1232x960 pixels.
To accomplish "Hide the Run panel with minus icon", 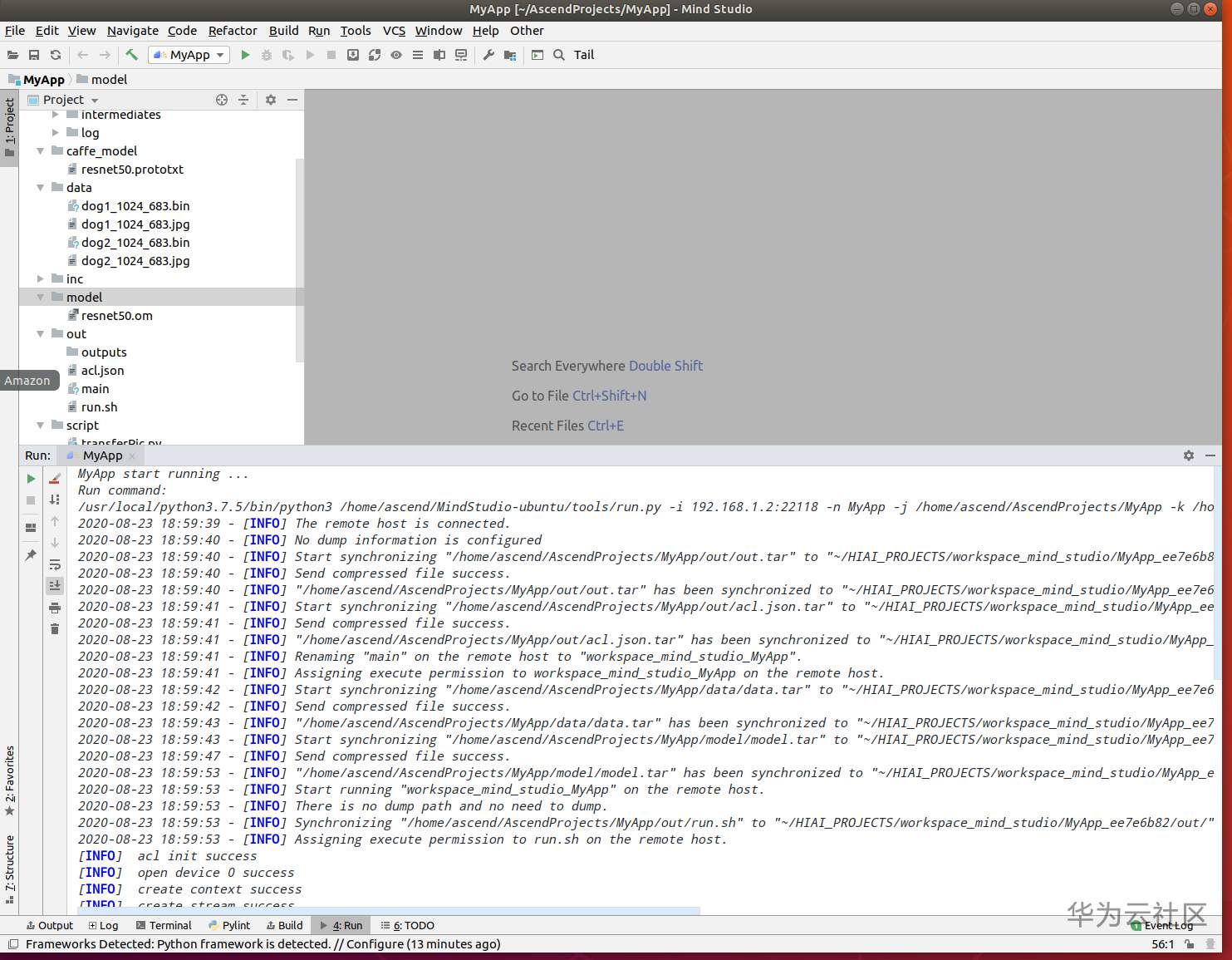I will point(1210,455).
